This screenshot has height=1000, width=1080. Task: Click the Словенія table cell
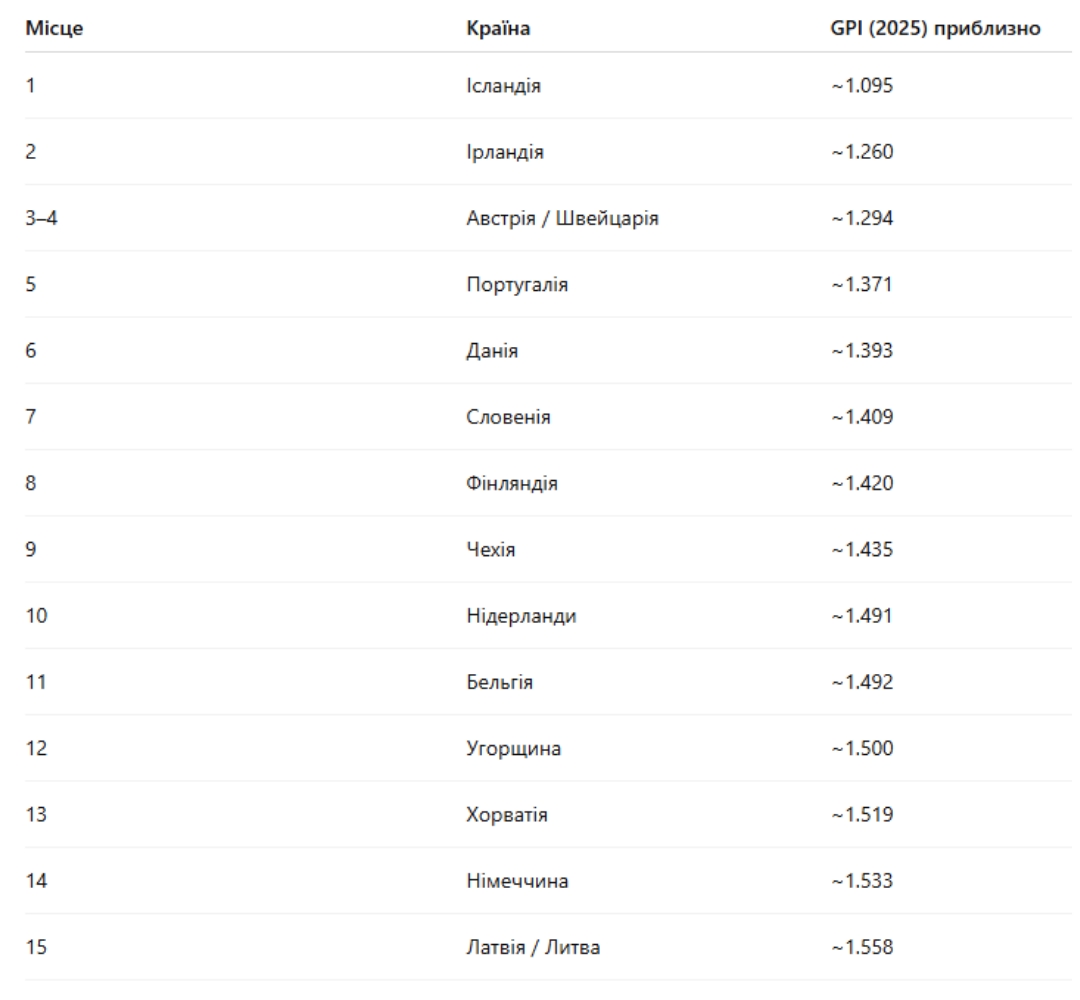click(x=508, y=417)
